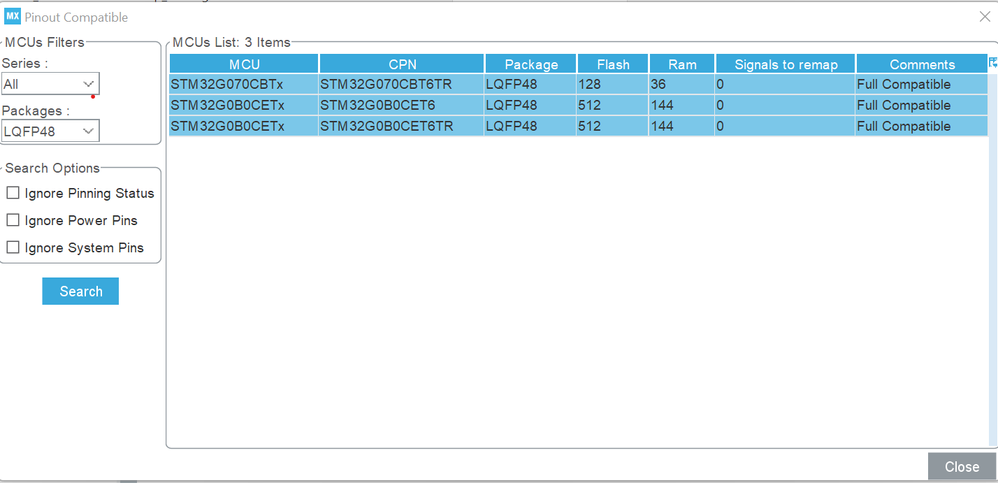Sort list by Flash column header
998x483 pixels.
click(613, 64)
